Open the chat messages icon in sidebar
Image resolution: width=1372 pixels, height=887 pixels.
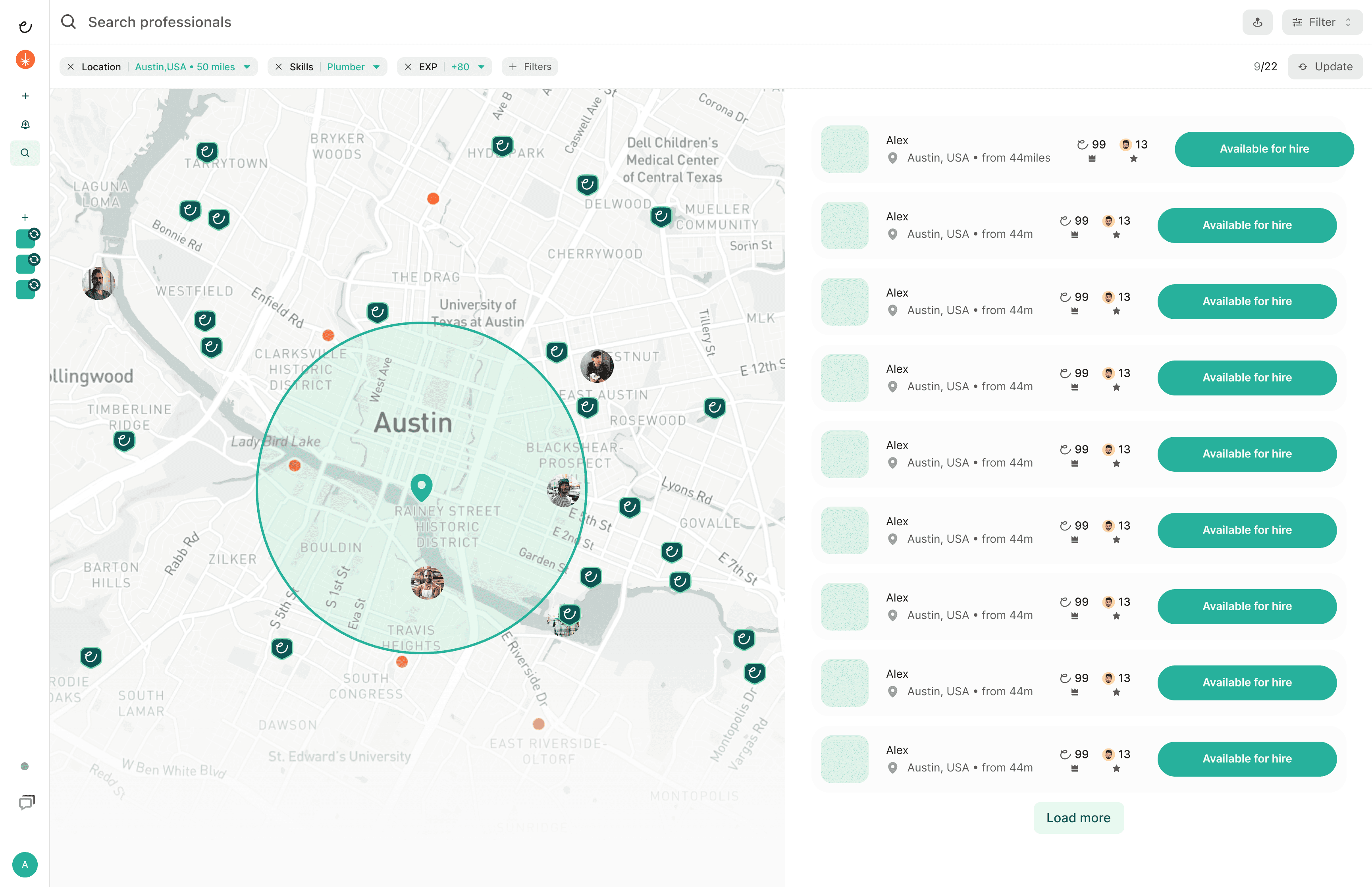(27, 802)
